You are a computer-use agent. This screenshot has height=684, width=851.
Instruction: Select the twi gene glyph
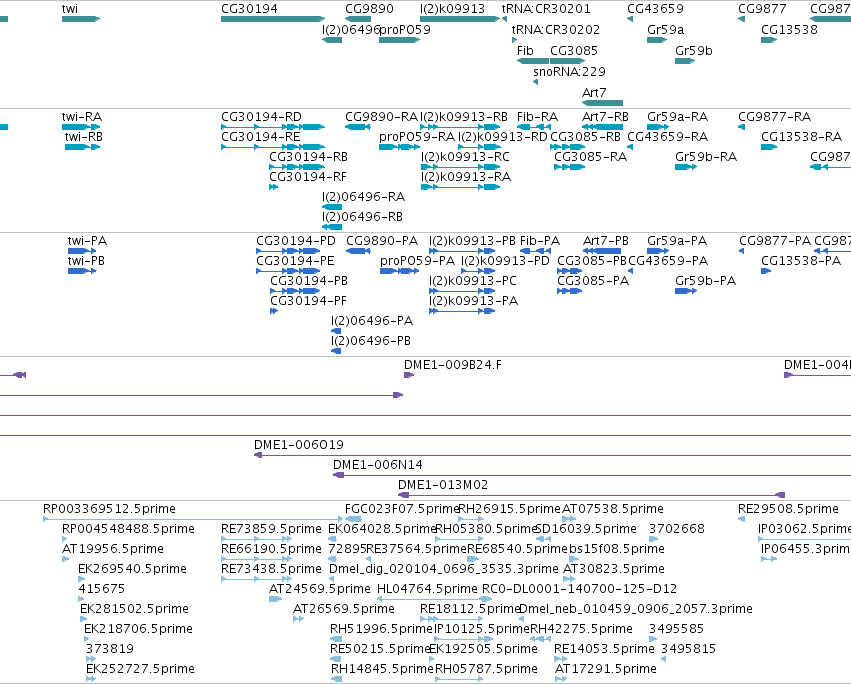81,19
